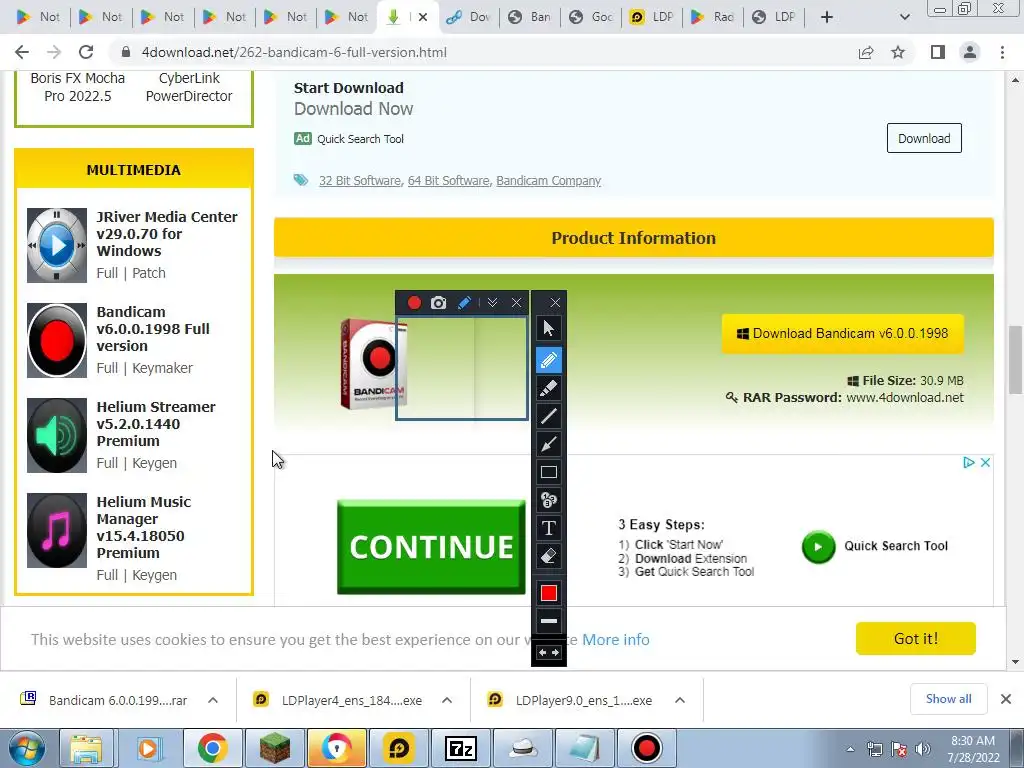Viewport: 1024px width, 768px height.
Task: Expand the tab search dropdown
Action: click(904, 17)
